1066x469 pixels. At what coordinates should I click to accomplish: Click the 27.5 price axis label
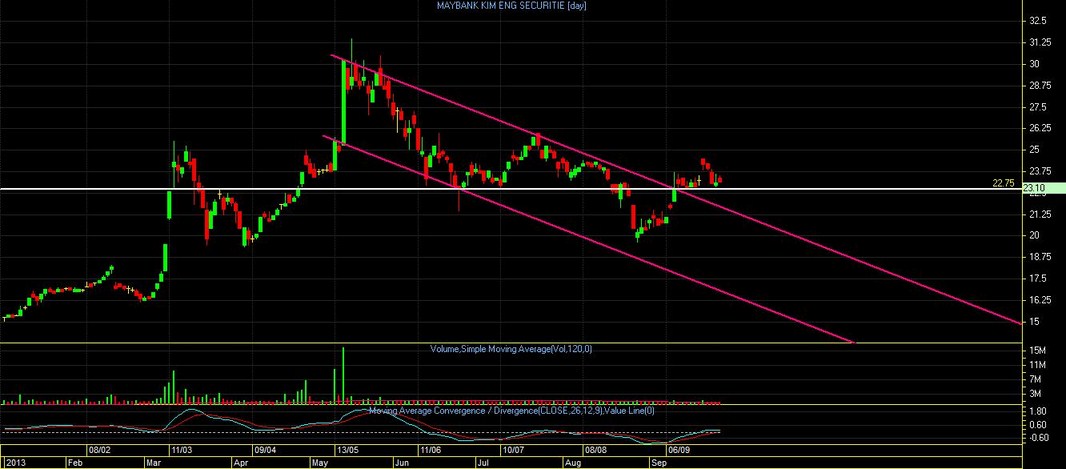click(x=1037, y=107)
